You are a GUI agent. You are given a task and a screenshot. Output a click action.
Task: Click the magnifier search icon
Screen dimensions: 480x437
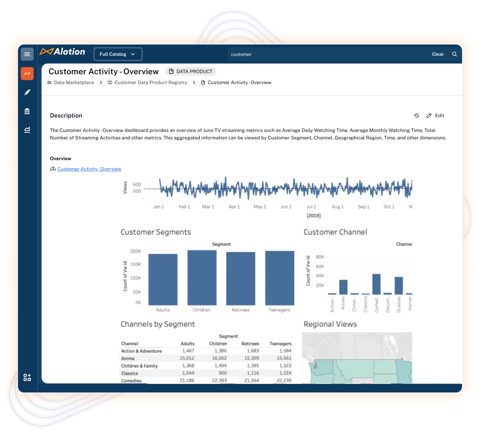(x=454, y=54)
